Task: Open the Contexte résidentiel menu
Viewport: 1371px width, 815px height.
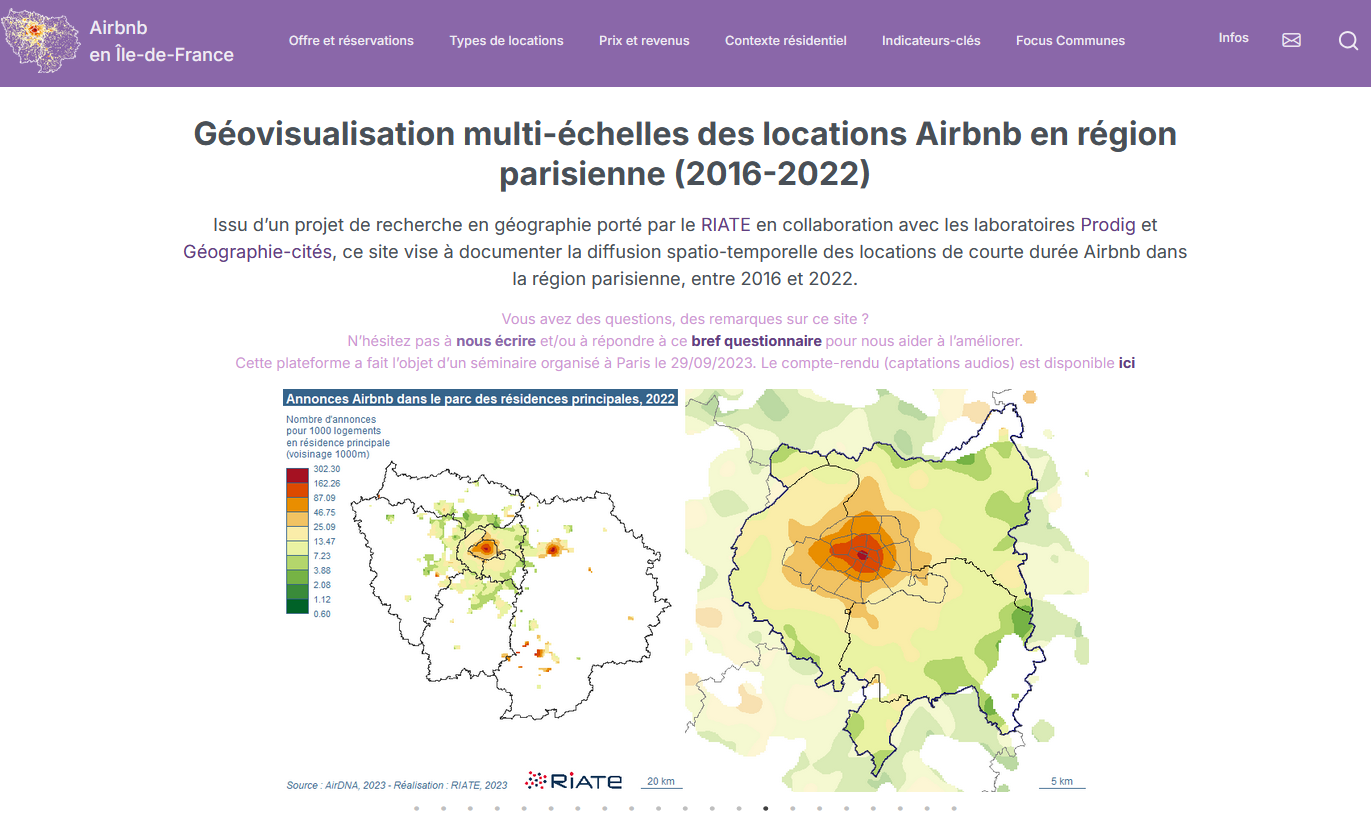Action: tap(786, 41)
